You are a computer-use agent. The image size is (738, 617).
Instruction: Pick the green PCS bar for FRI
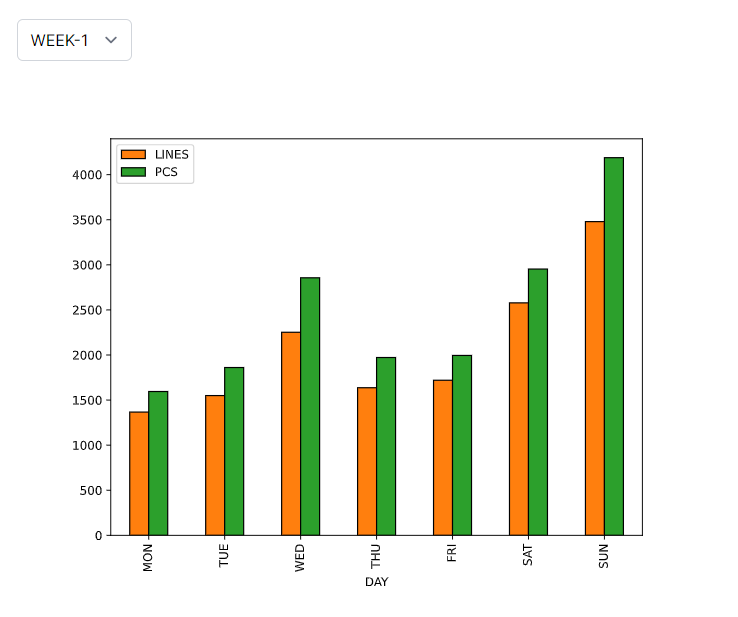click(462, 445)
